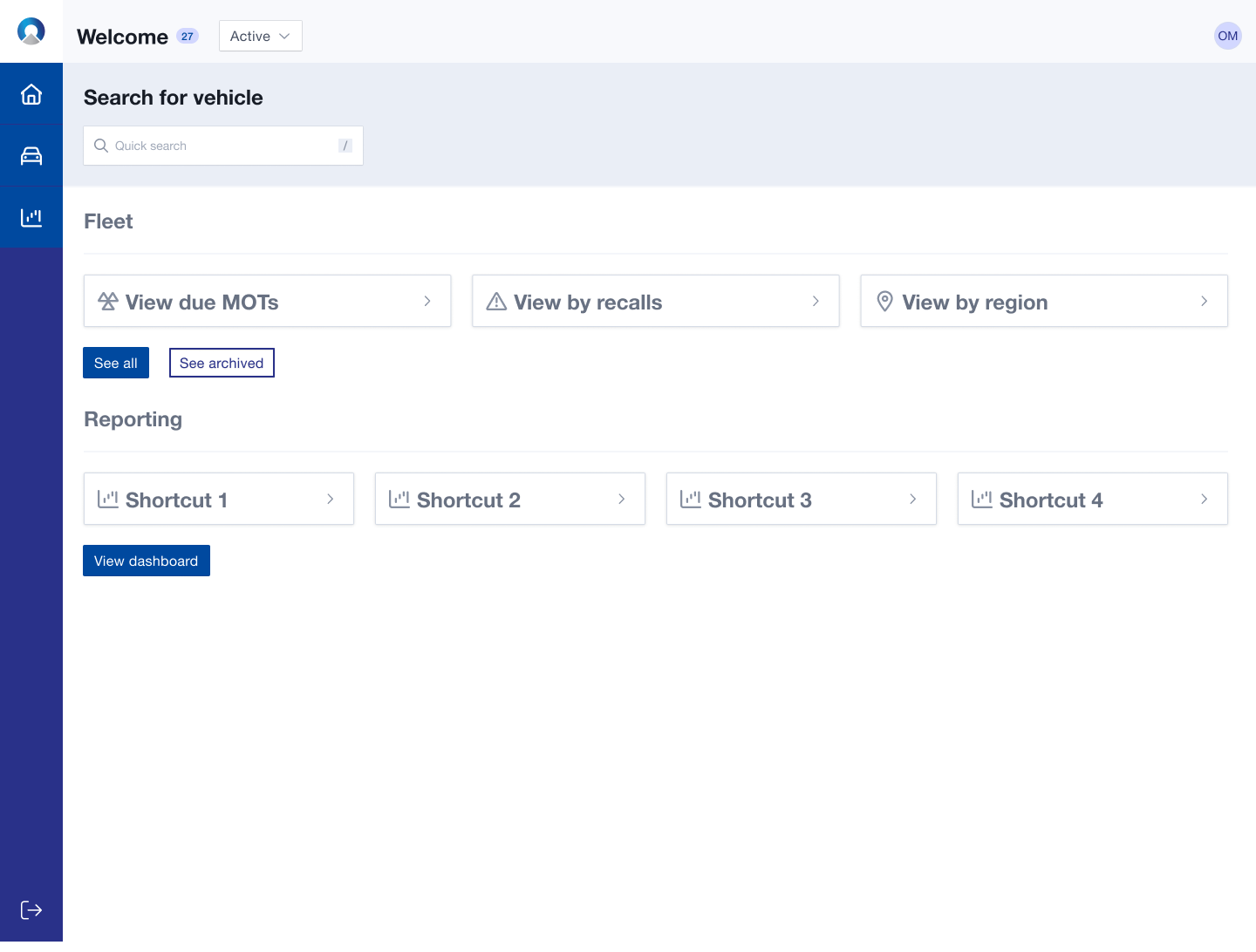1256x952 pixels.
Task: Open the archived fleet via See archived
Action: (x=222, y=363)
